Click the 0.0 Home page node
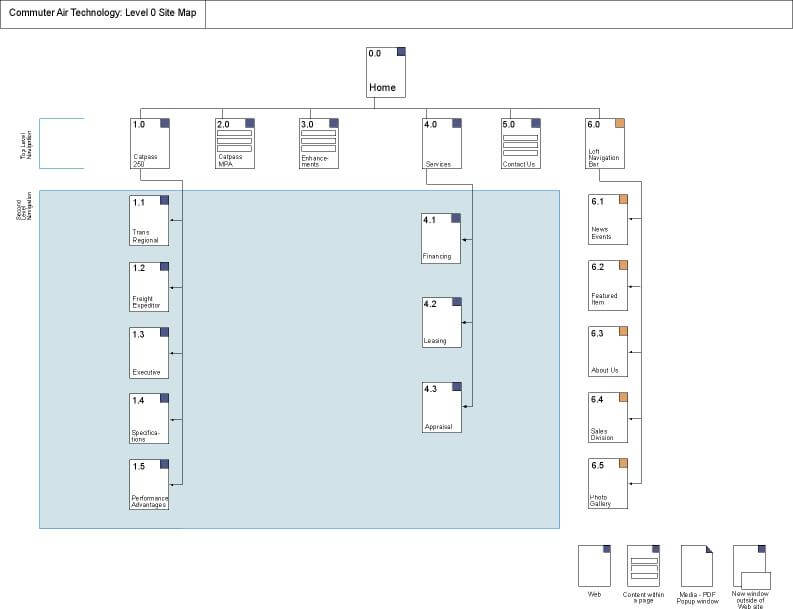 (386, 72)
